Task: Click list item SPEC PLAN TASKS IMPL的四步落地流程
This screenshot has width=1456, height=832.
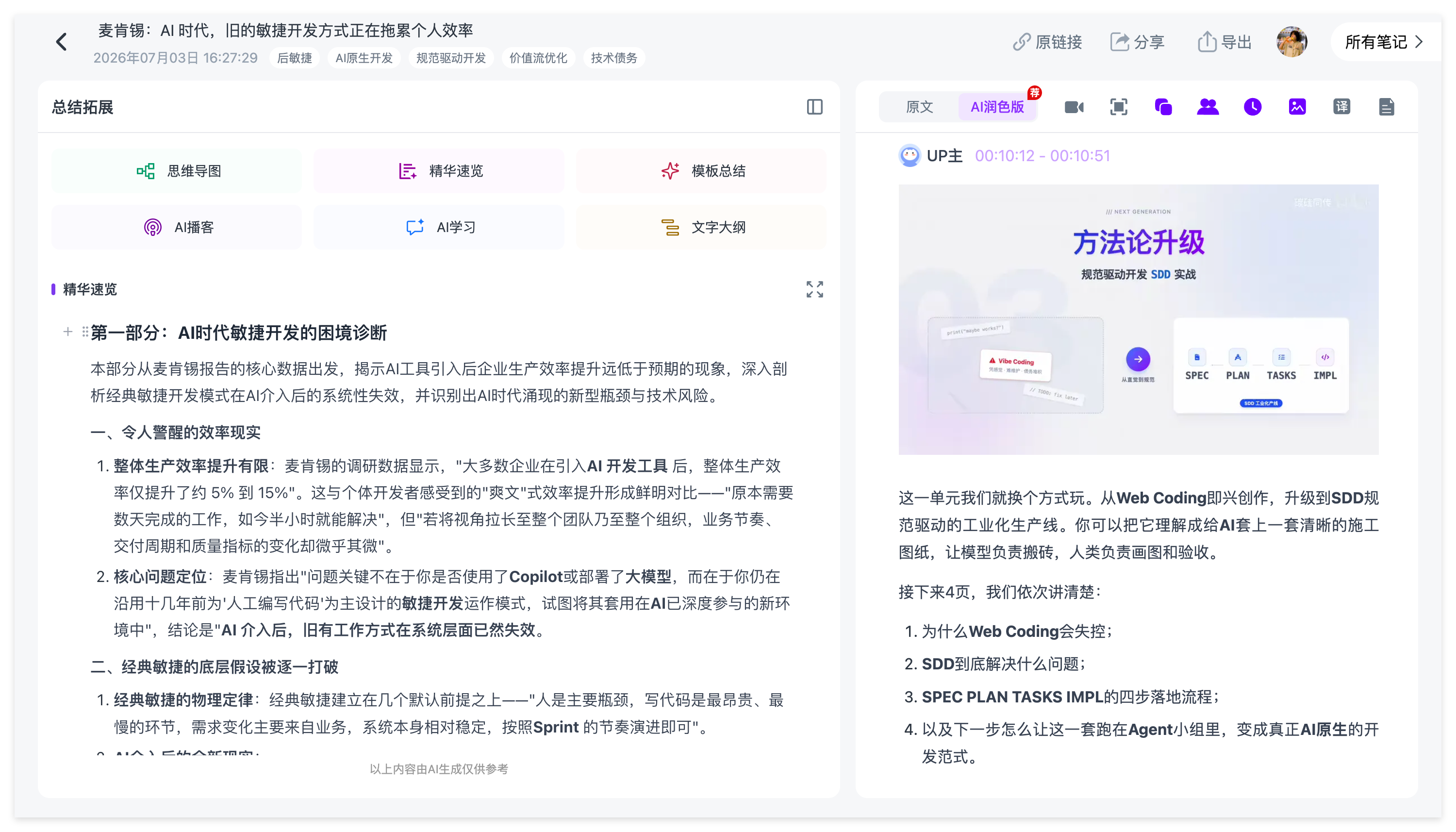Action: click(1071, 697)
